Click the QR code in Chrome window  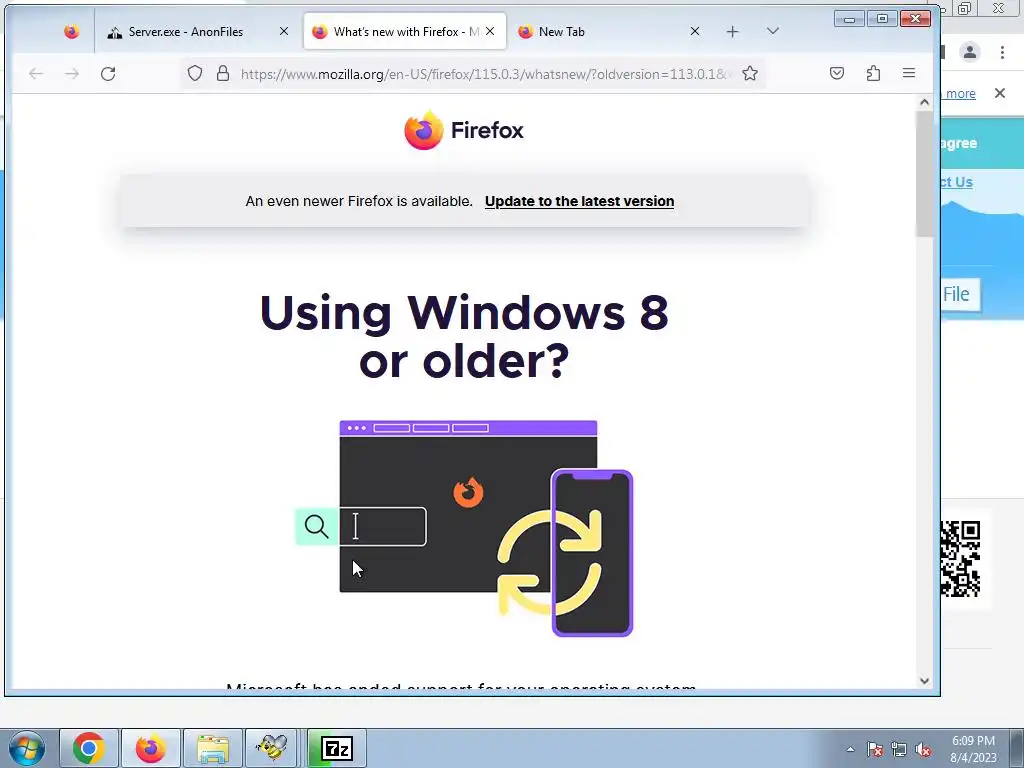[x=960, y=558]
